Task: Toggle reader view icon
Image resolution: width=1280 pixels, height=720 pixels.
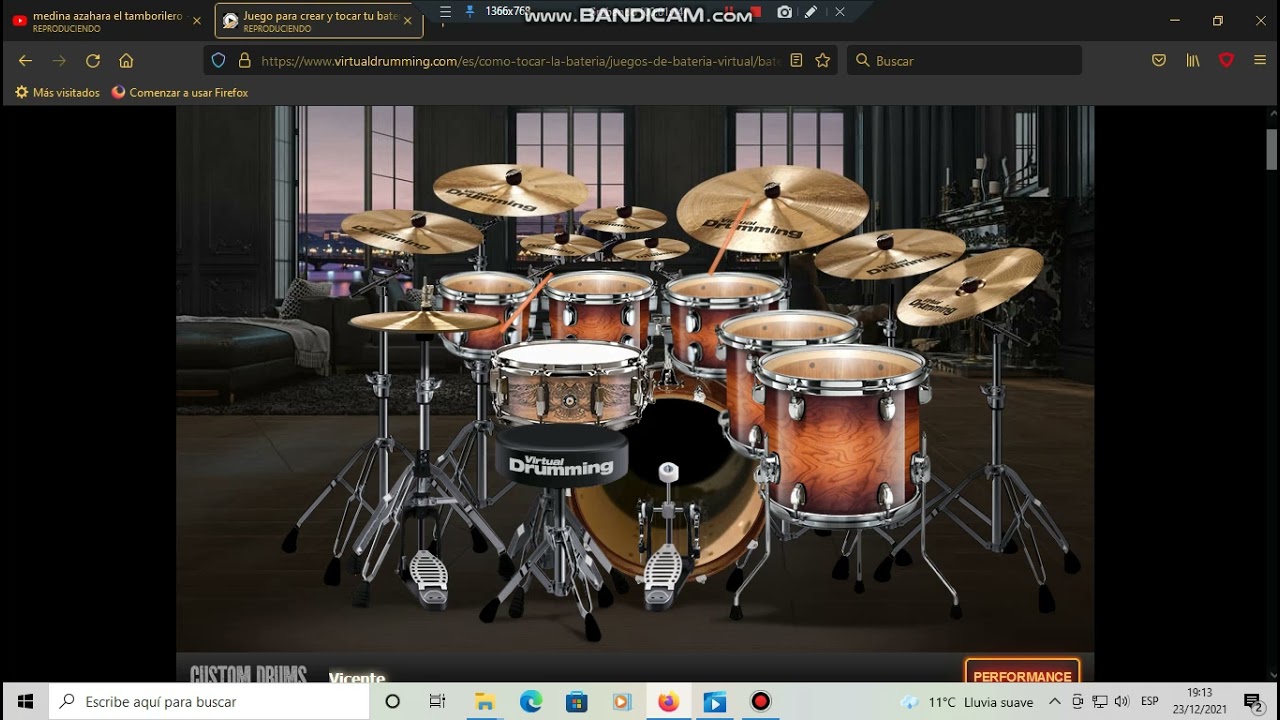Action: (x=796, y=61)
